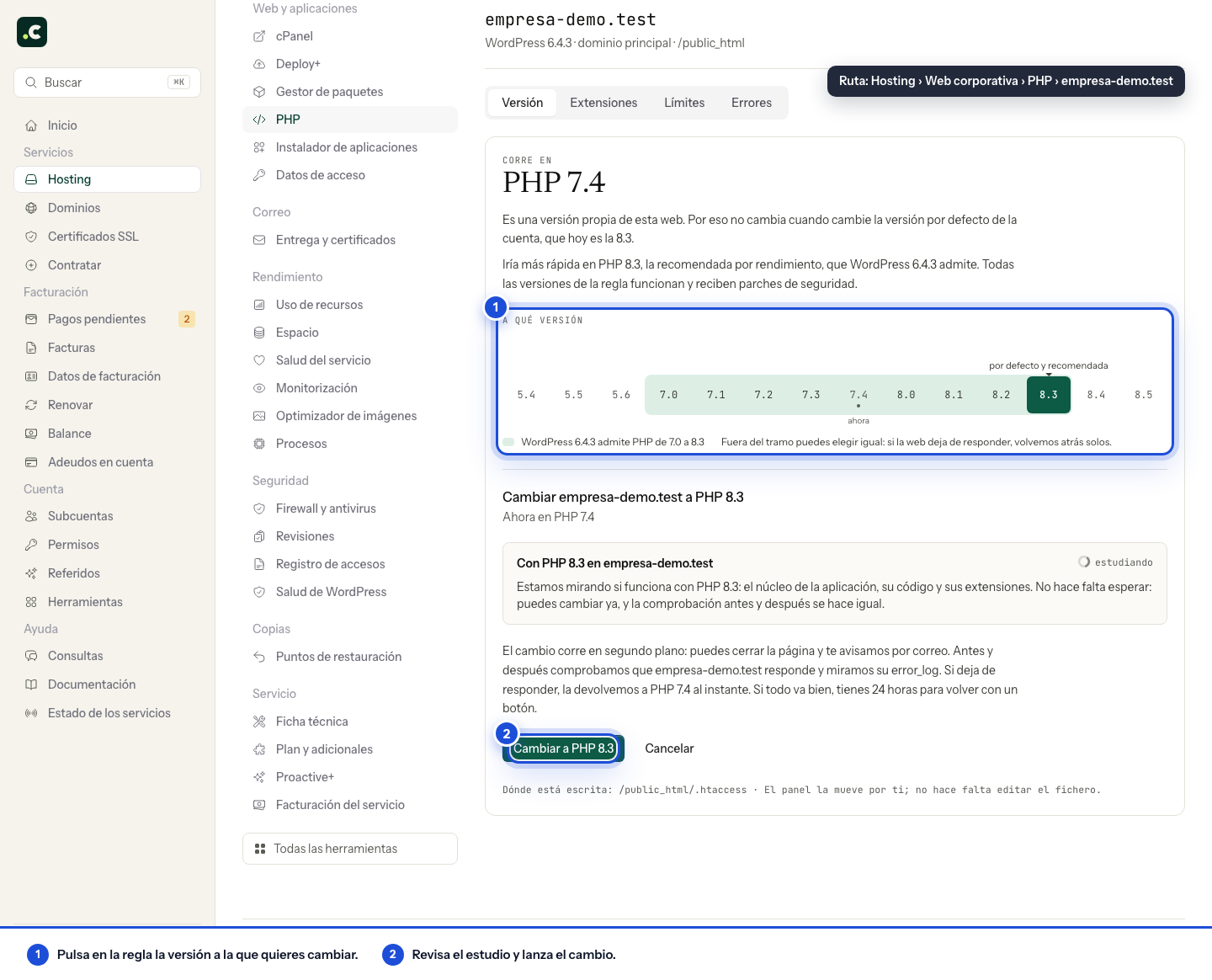This screenshot has width=1212, height=980.
Task: Open the Límites tab
Action: [684, 103]
